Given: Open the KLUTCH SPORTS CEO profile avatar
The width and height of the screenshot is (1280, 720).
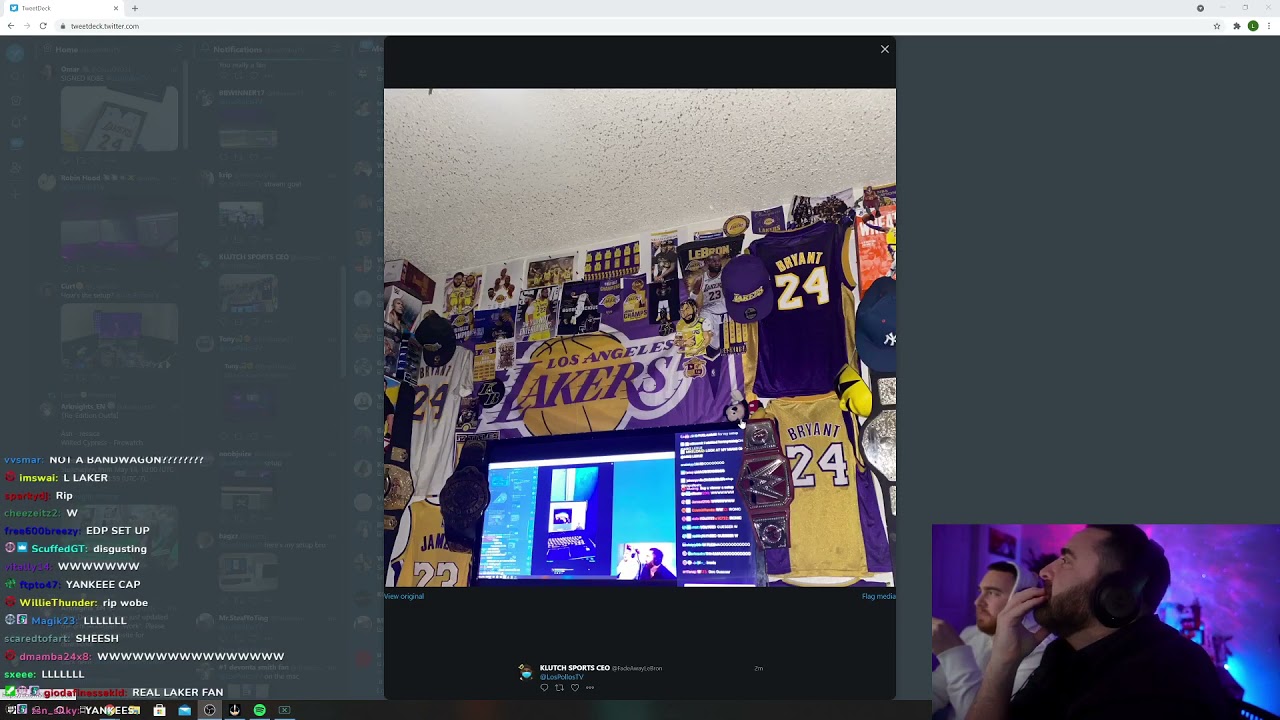Looking at the screenshot, I should point(525,672).
